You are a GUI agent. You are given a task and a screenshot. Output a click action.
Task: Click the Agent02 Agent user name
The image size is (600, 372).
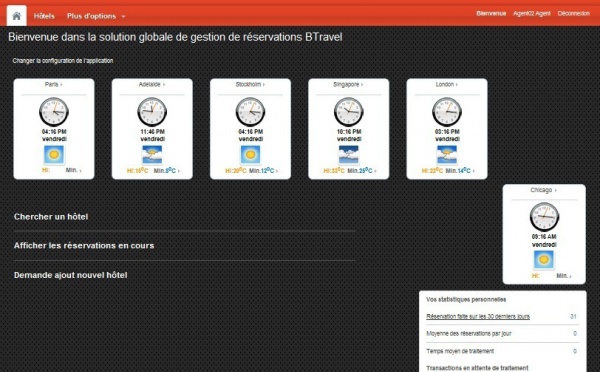coord(532,13)
